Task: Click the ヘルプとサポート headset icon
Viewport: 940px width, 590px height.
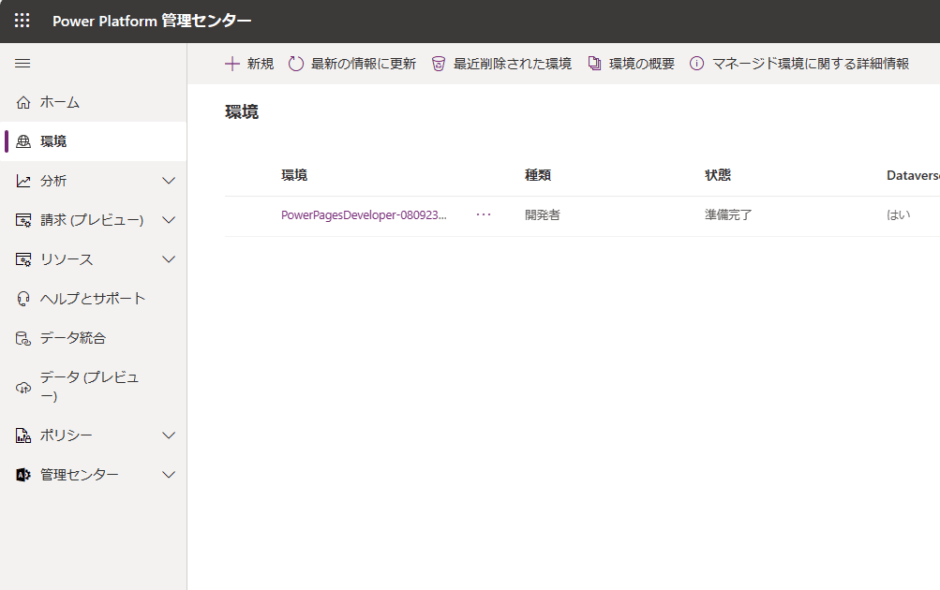Action: (x=23, y=298)
